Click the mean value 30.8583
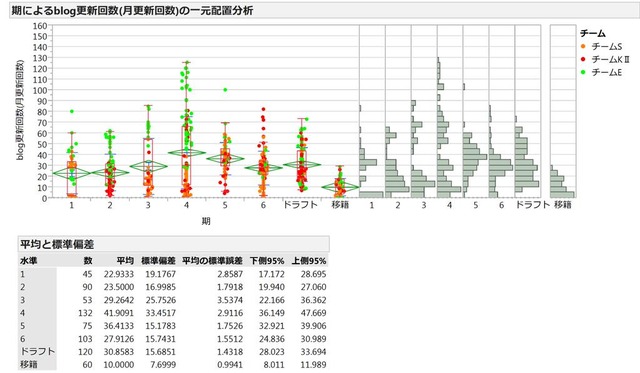Screen dimensions: 640x373 point(119,352)
